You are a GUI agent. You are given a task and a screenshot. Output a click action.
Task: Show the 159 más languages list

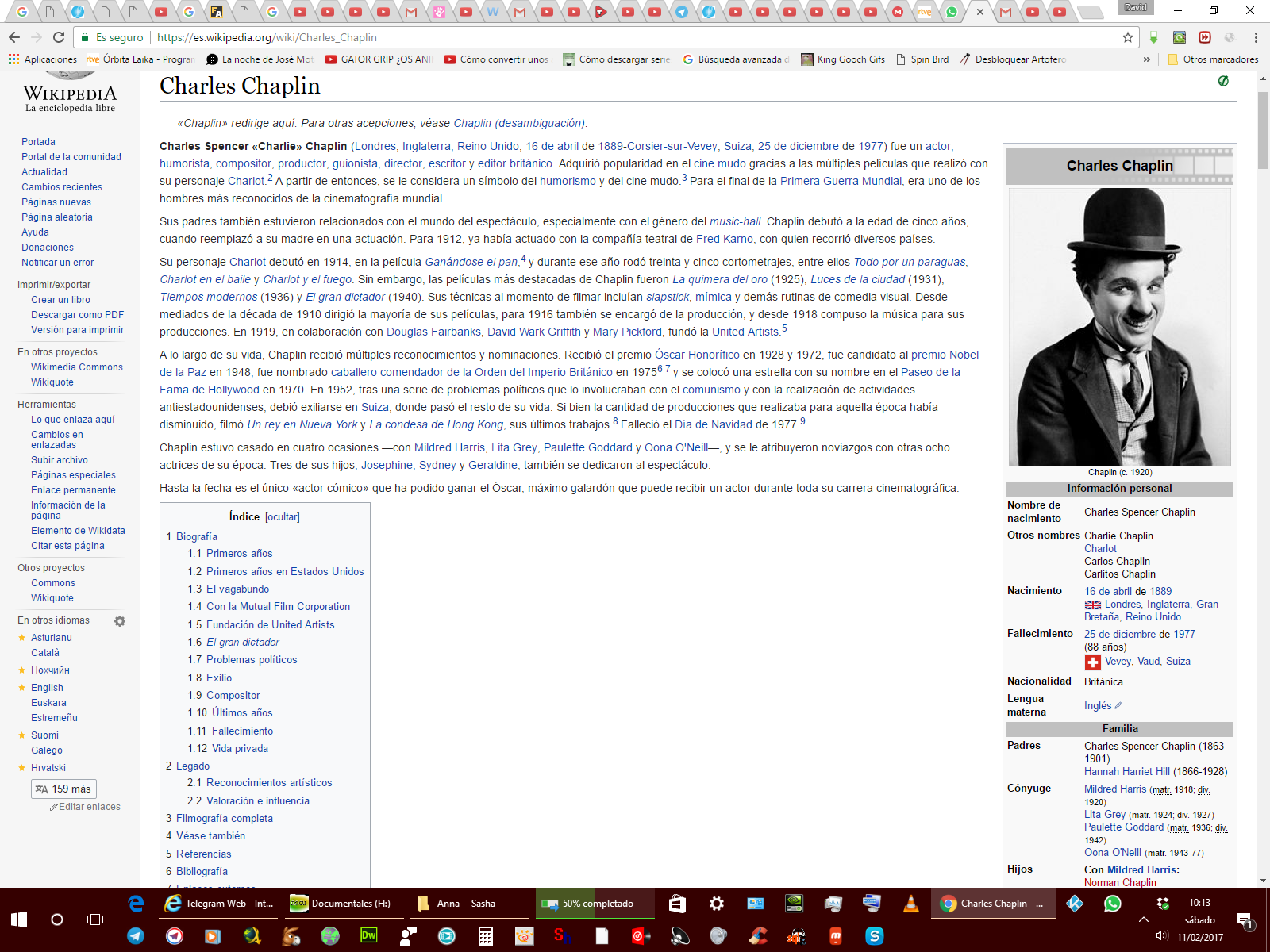(63, 789)
